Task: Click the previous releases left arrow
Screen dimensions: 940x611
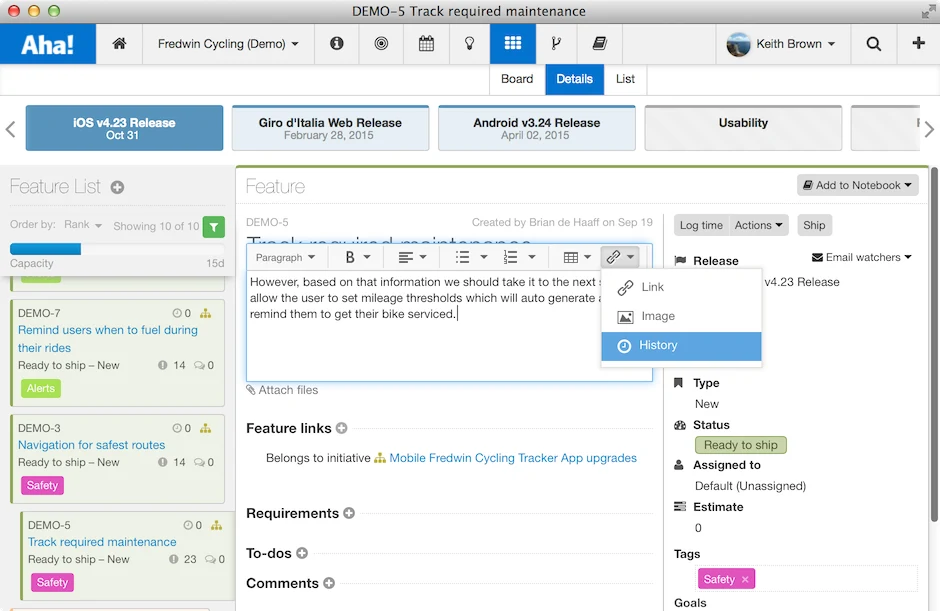Action: [x=10, y=129]
